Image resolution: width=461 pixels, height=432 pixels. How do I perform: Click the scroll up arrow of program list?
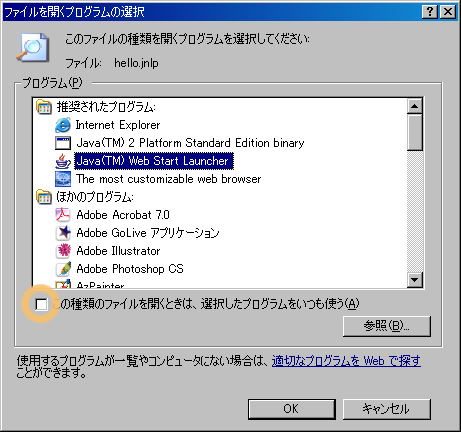415,106
